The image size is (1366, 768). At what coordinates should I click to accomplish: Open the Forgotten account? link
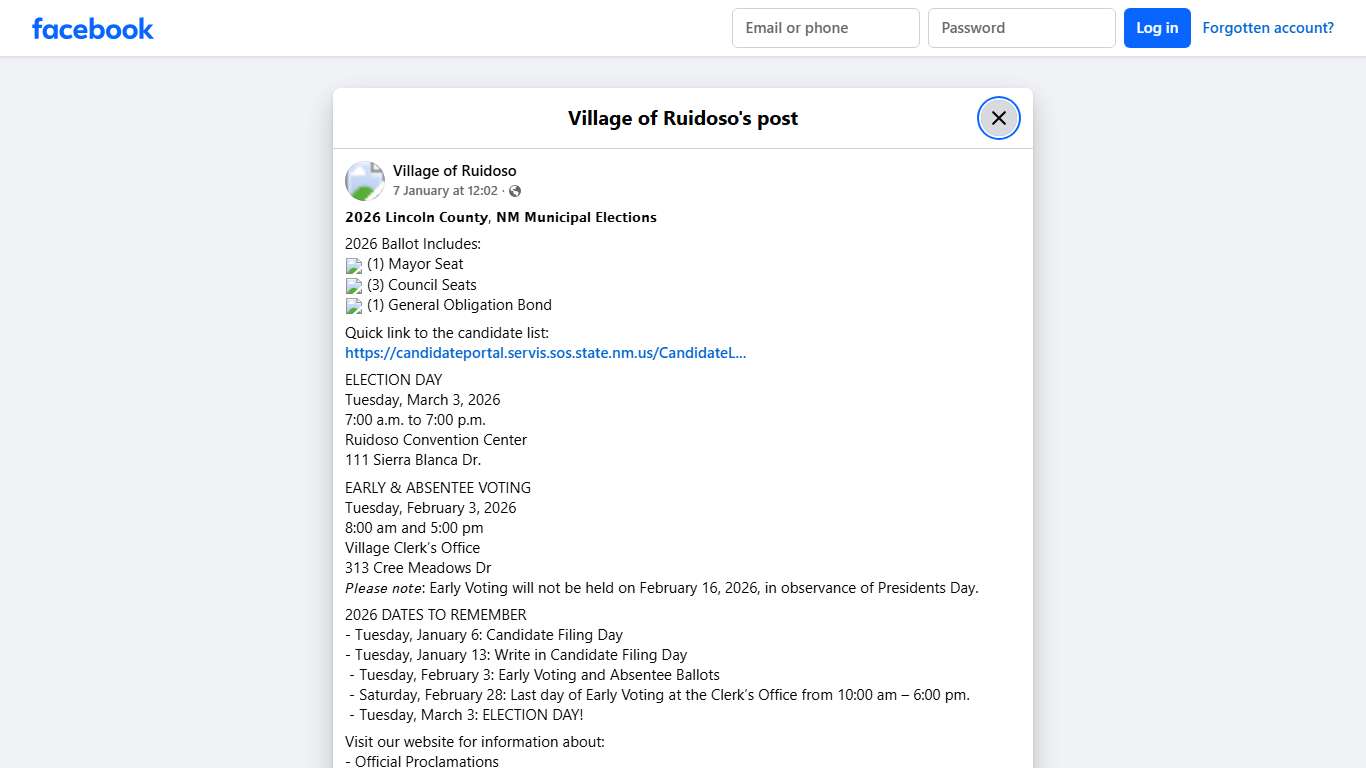1268,27
